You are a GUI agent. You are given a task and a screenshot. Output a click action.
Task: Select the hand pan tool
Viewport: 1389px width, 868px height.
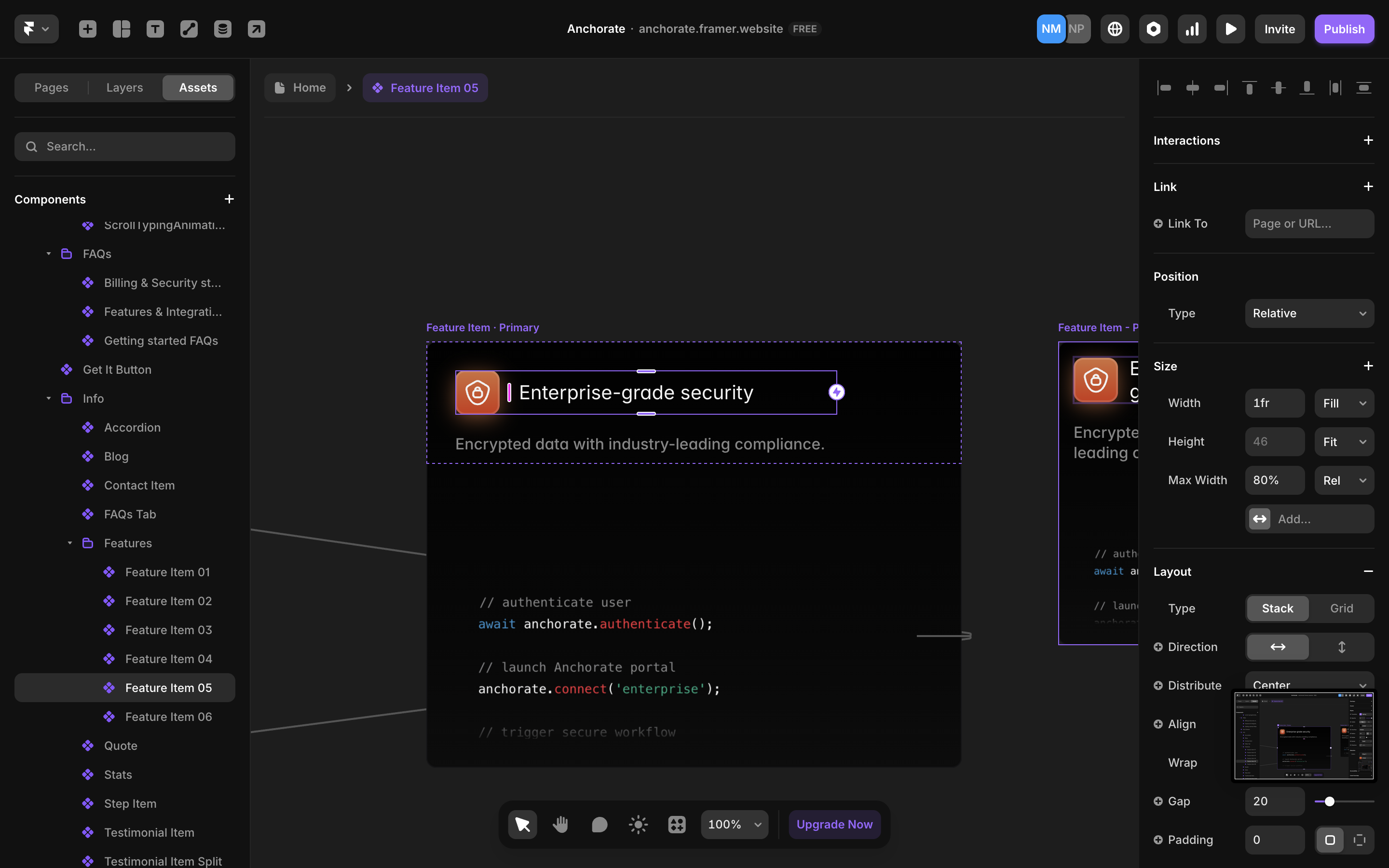(x=561, y=825)
